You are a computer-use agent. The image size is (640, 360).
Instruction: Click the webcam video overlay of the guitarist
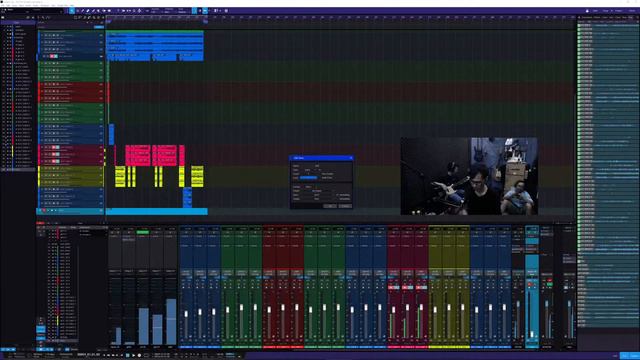point(469,176)
